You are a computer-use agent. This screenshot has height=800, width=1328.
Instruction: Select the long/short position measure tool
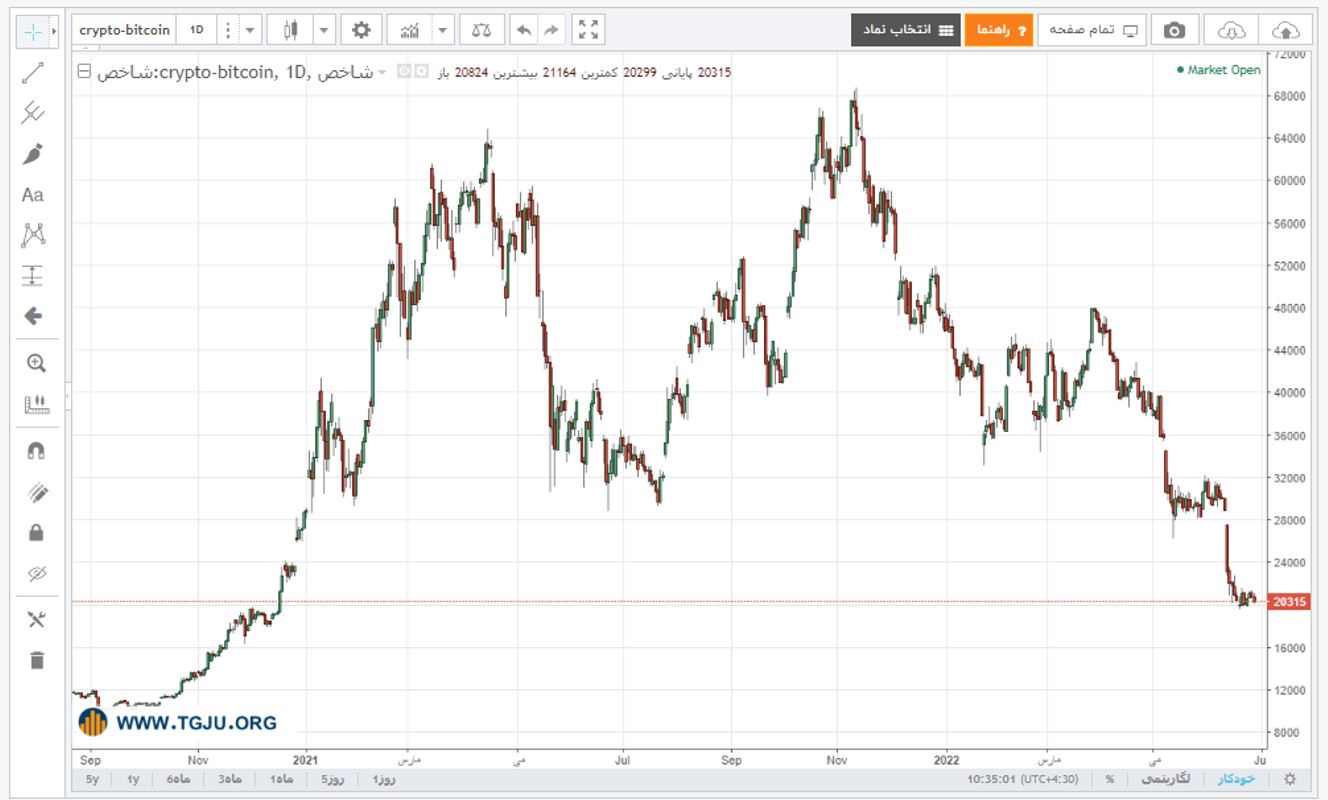[x=33, y=276]
